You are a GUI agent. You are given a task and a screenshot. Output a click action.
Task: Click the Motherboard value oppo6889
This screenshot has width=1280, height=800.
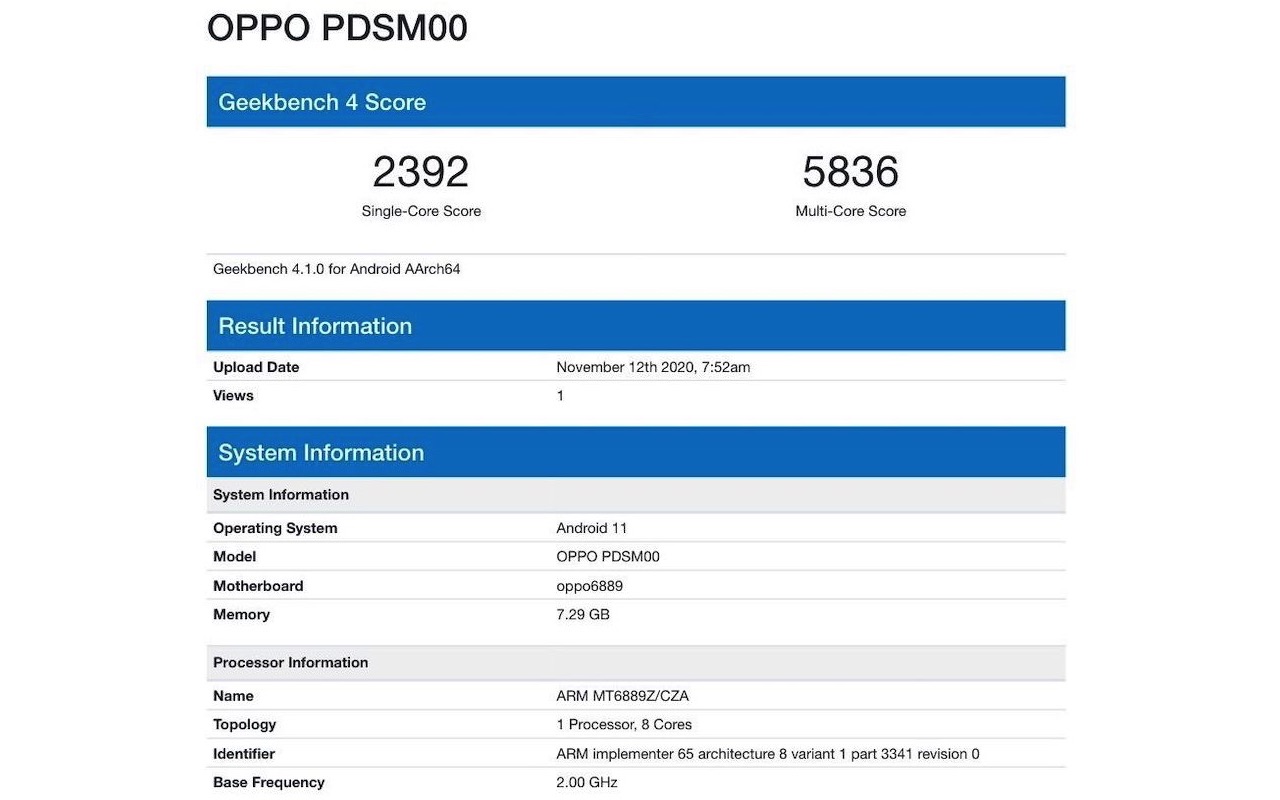590,585
